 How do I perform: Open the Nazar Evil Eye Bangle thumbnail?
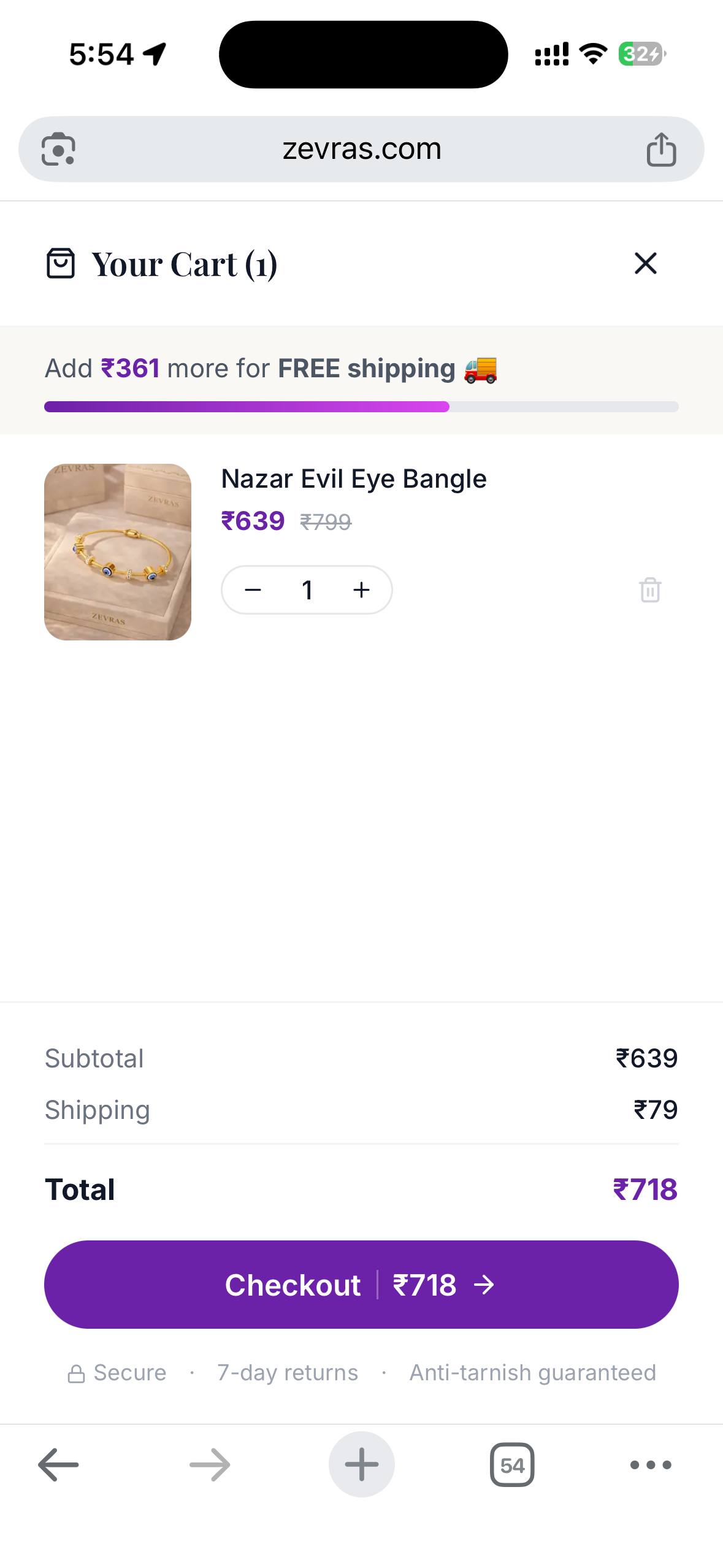pos(118,551)
